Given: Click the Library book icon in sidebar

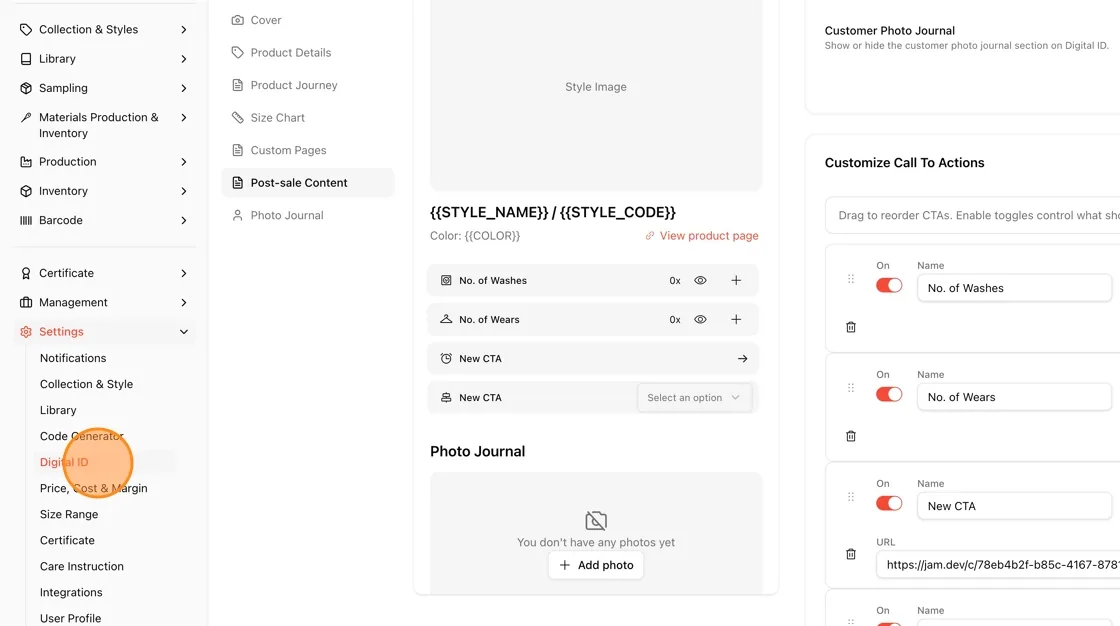Looking at the screenshot, I should coord(26,59).
